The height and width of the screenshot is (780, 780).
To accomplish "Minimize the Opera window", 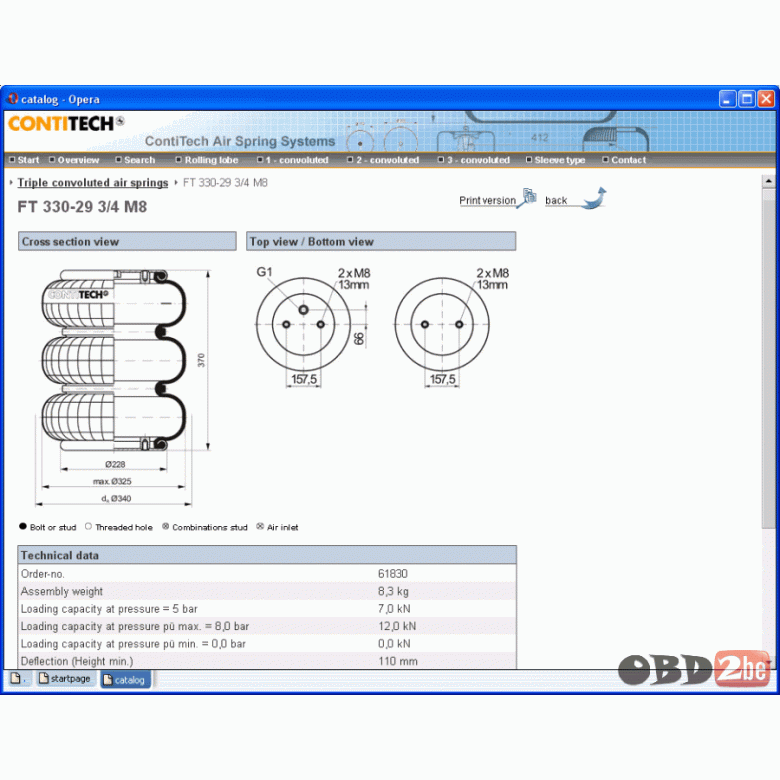I will [x=728, y=98].
